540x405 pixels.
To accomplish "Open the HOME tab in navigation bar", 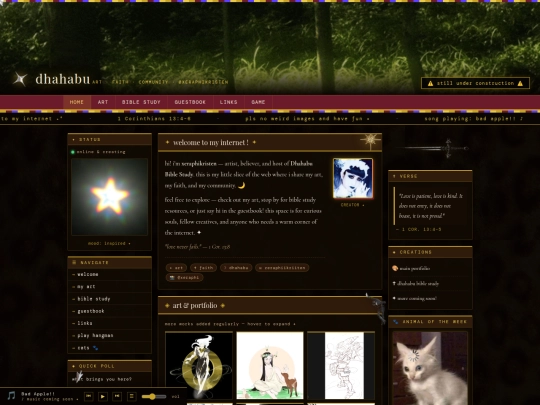I will click(x=77, y=102).
